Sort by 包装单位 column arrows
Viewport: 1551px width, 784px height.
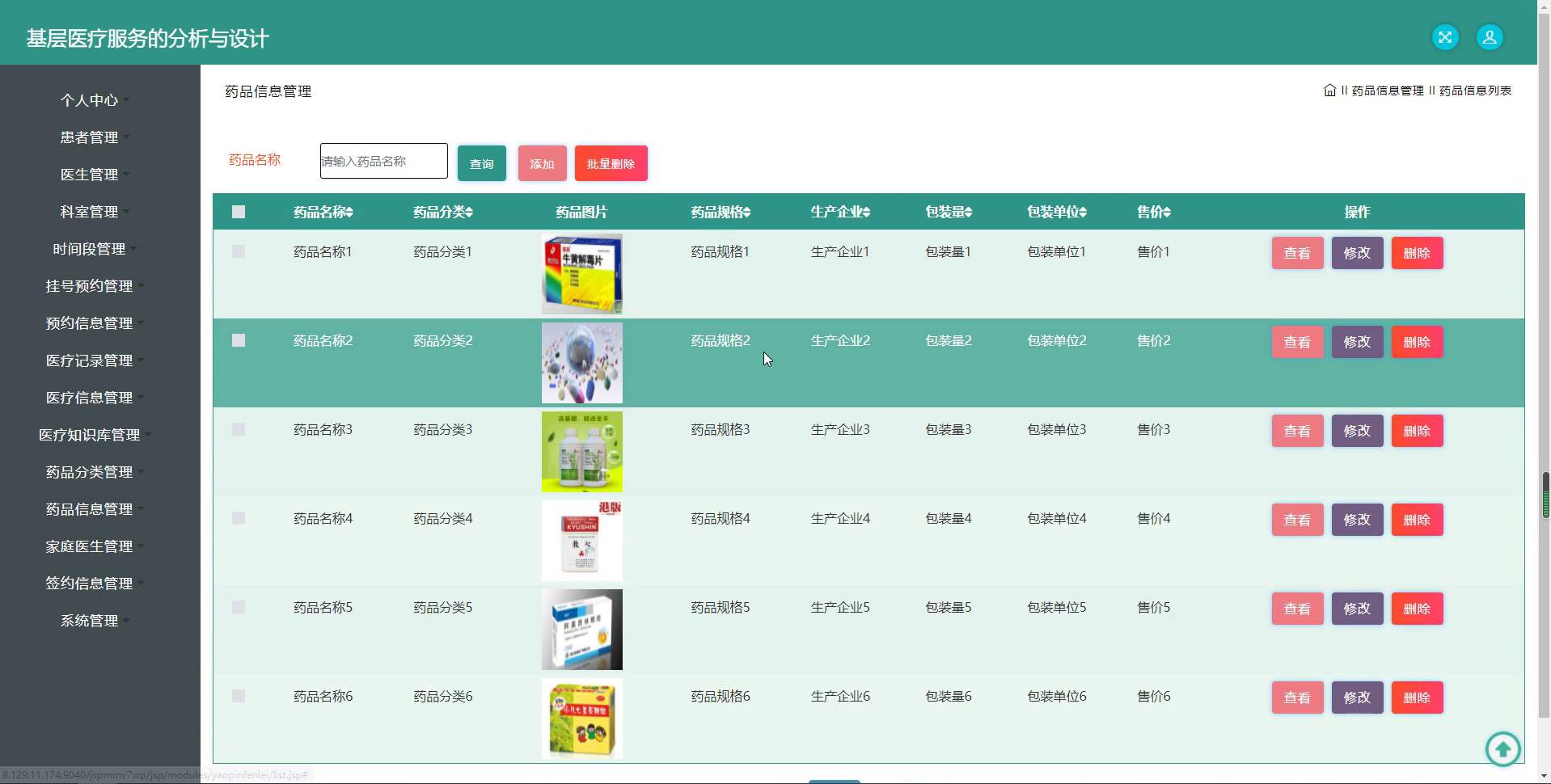[x=1083, y=213]
